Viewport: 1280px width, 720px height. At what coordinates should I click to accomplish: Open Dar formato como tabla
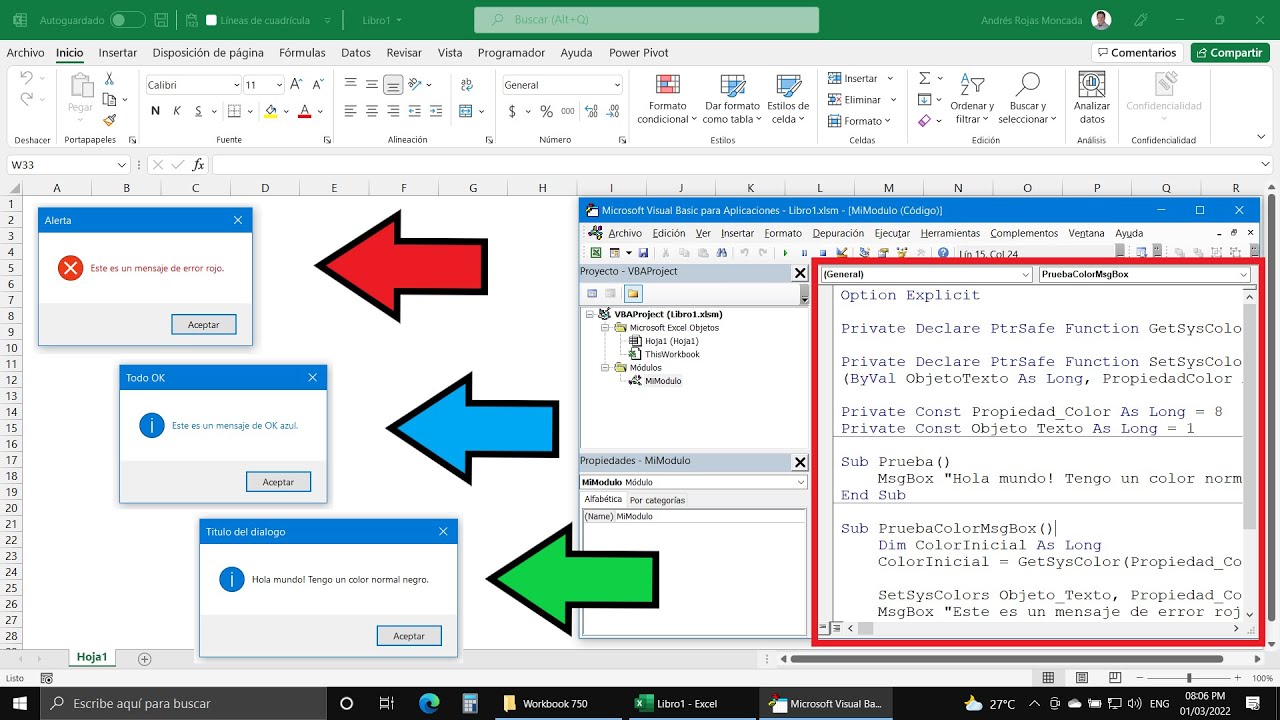coord(732,99)
